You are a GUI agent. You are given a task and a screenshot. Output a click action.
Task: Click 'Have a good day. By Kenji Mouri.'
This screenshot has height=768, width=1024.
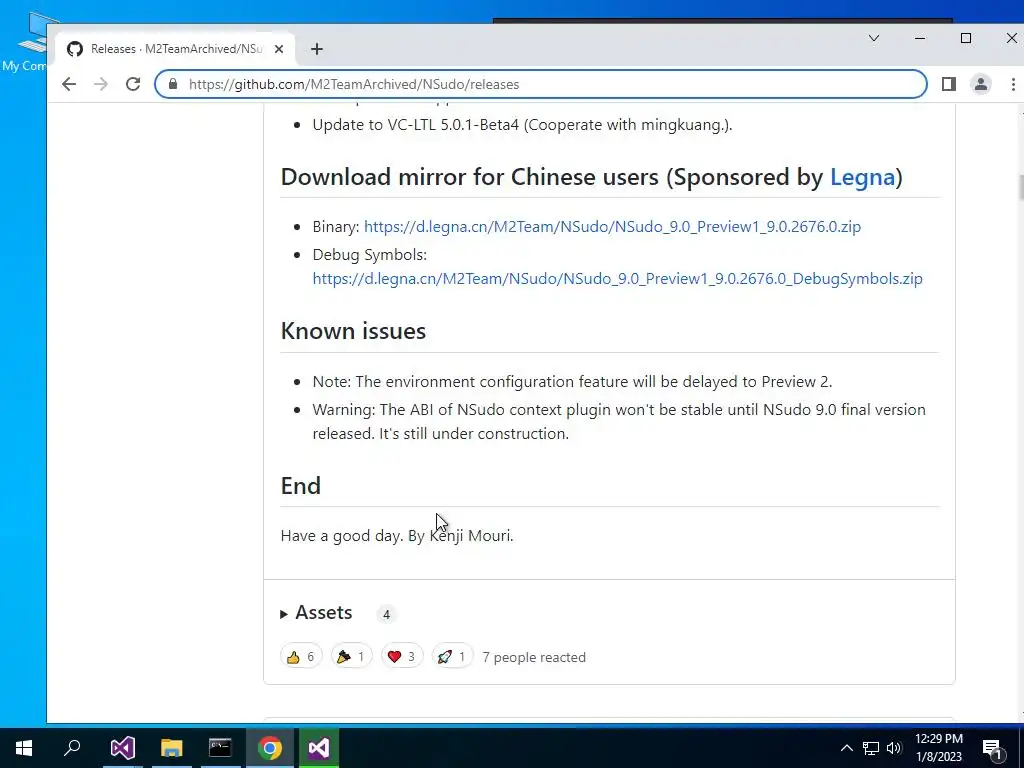point(396,536)
